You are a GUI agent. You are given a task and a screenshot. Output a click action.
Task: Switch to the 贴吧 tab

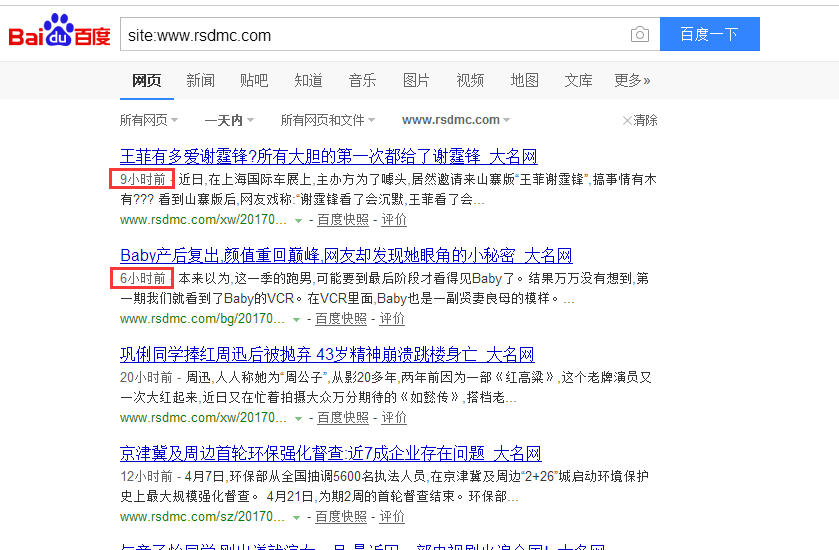[254, 80]
